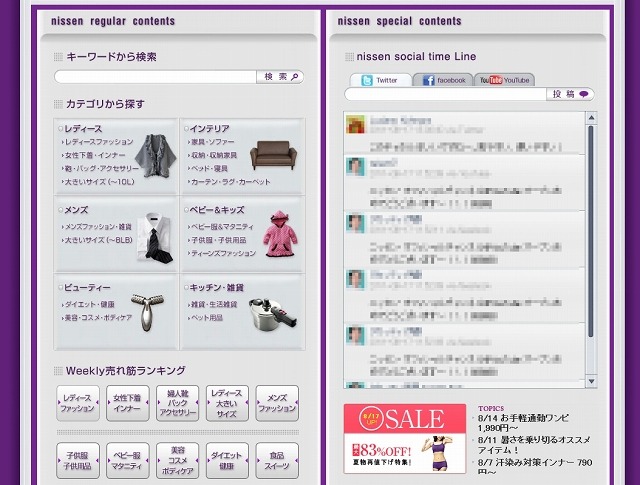The width and height of the screenshot is (640, 485).
Task: Open the ビューティー category heading
Action: point(87,287)
